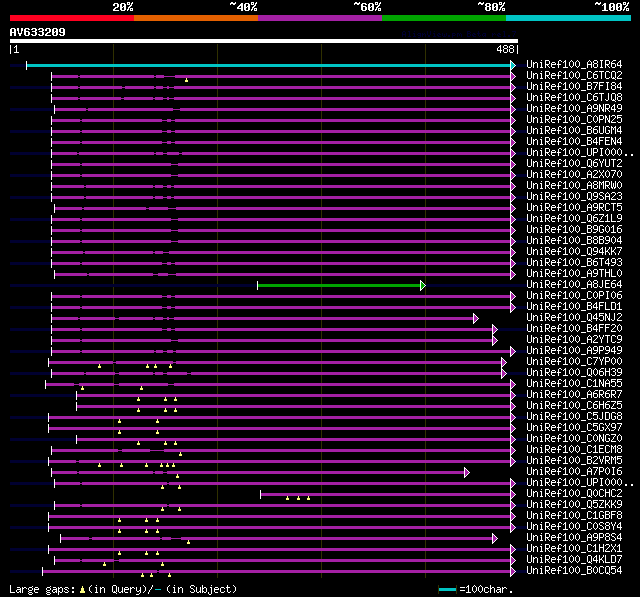
Task: Select the UniRef100_C5GX97 label
Action: point(574,428)
